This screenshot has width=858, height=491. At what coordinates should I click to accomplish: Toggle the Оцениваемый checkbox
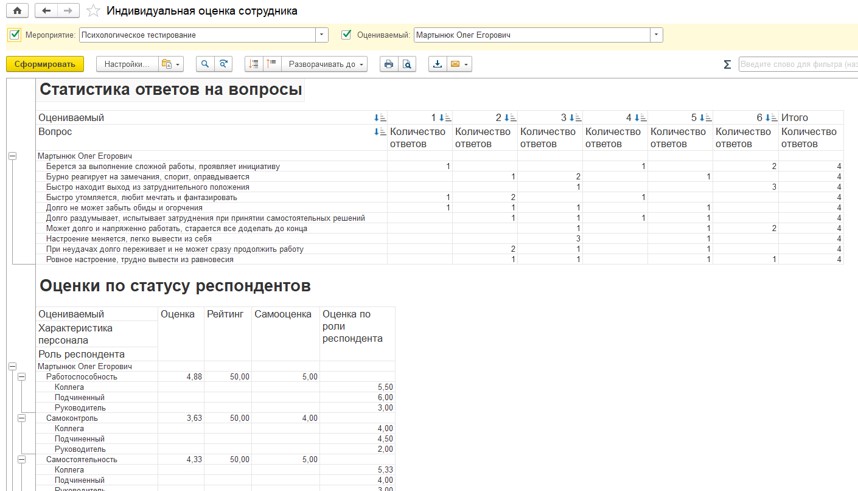click(x=346, y=35)
